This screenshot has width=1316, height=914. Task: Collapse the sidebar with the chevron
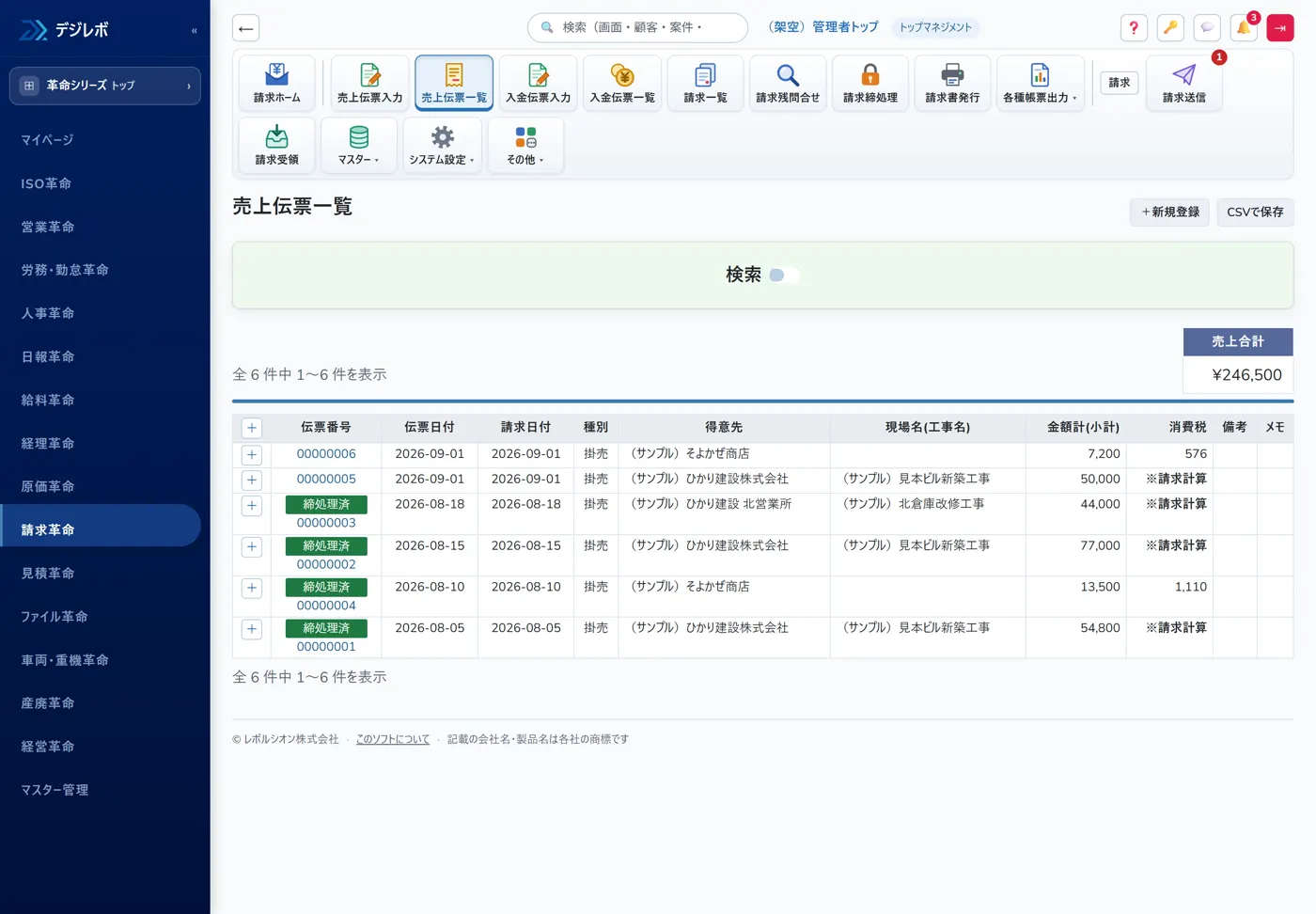click(194, 31)
